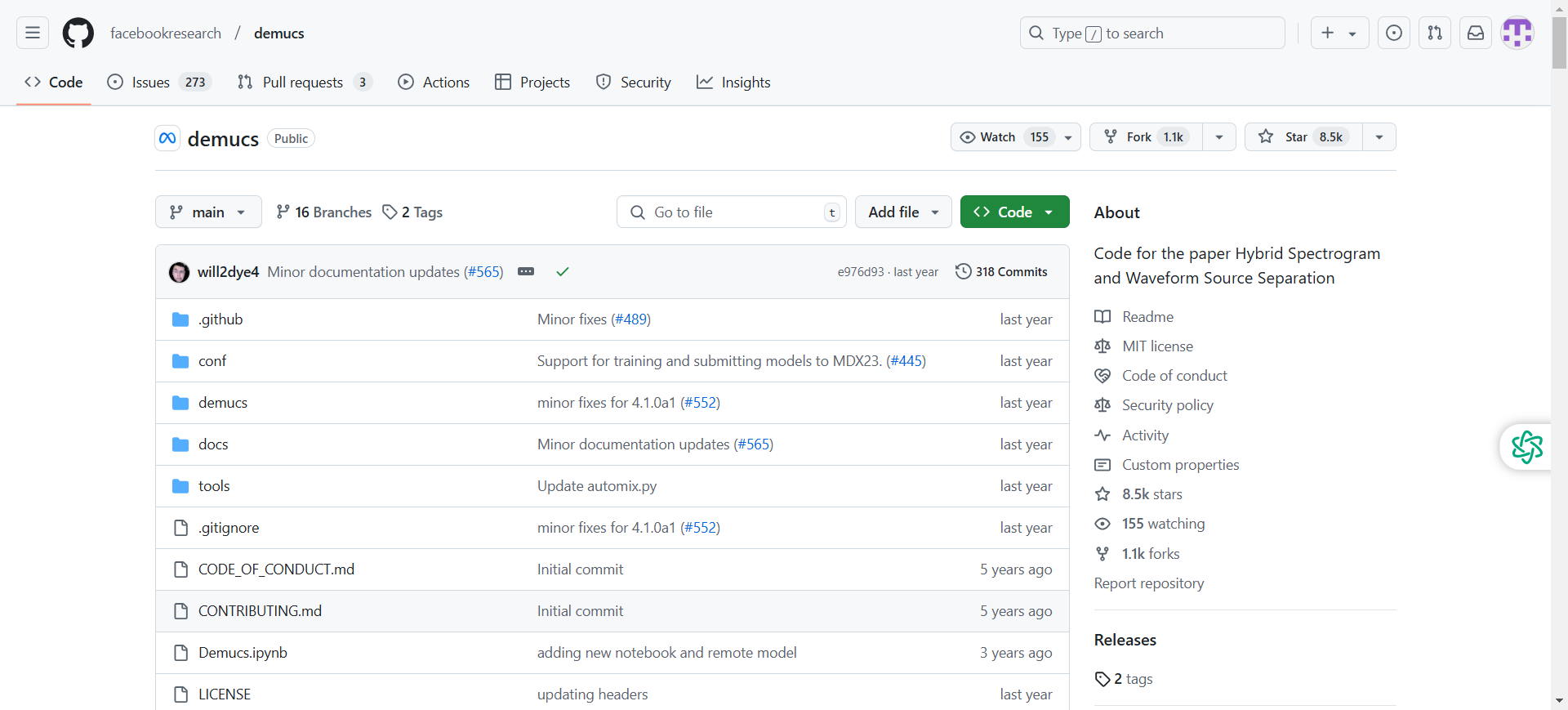This screenshot has height=710, width=1568.
Task: Open the Add file dropdown
Action: [902, 212]
